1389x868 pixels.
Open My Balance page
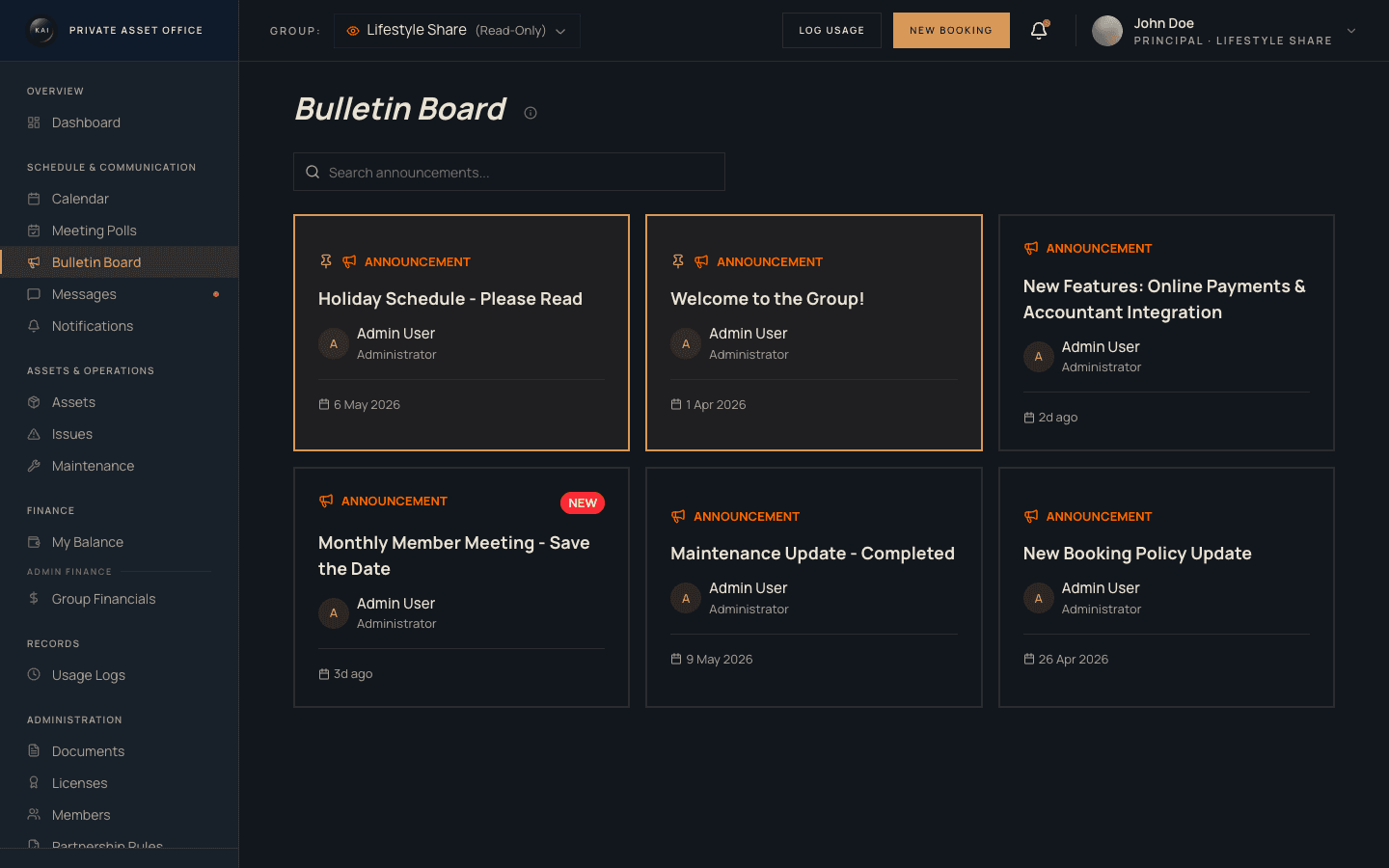pyautogui.click(x=120, y=542)
